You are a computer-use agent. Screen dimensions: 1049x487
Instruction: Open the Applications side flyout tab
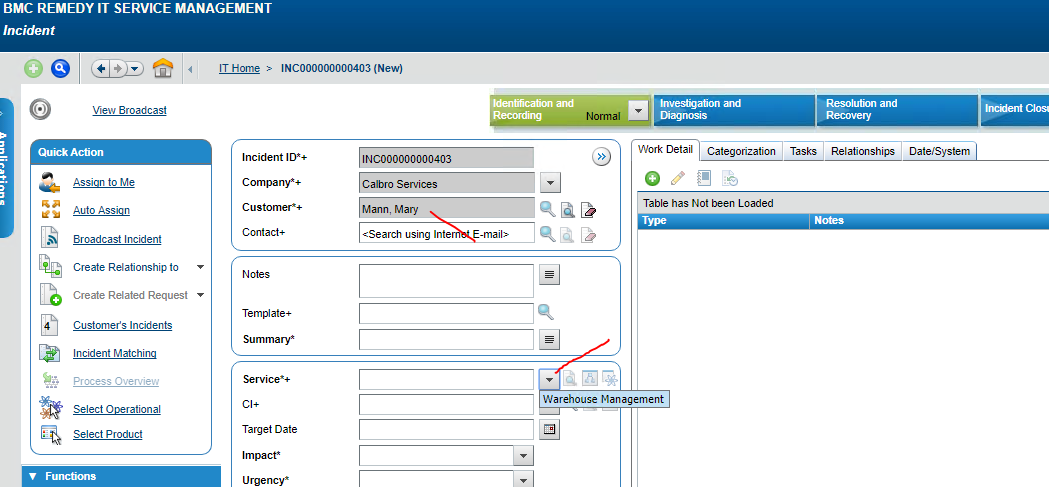tap(6, 167)
